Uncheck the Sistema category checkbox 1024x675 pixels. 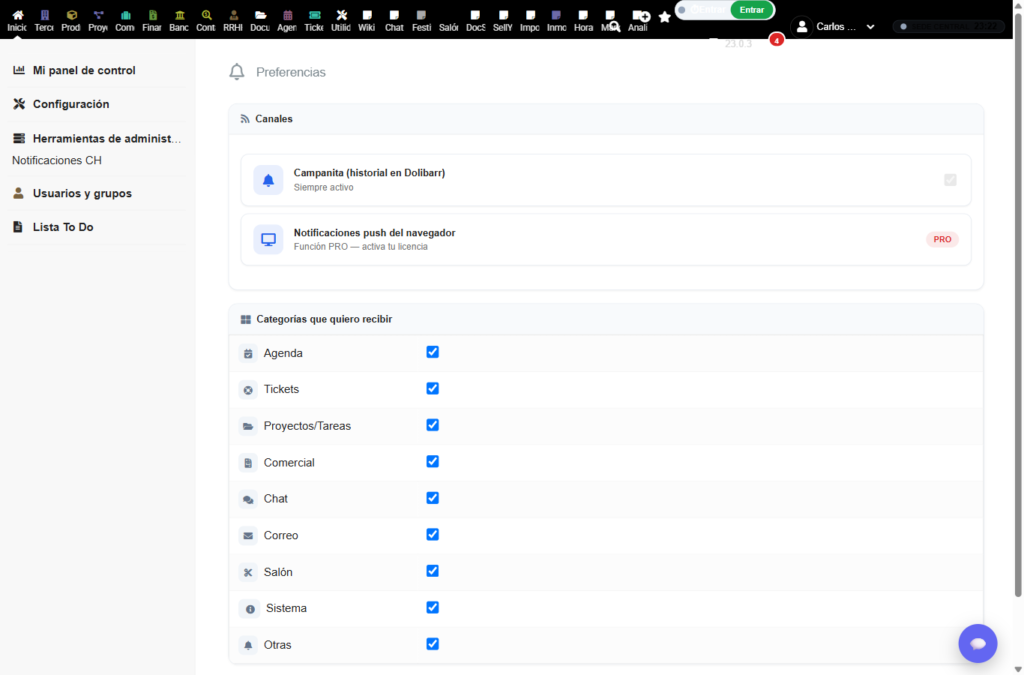pos(432,608)
